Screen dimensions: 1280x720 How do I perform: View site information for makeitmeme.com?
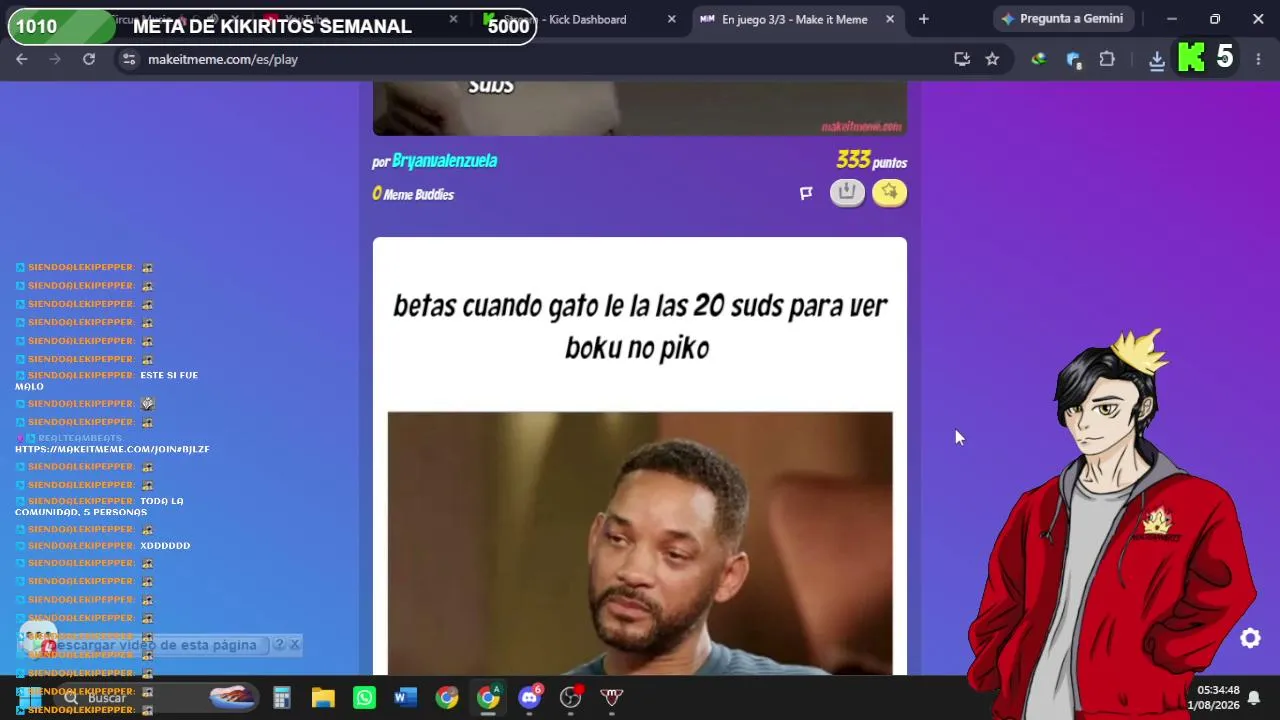point(128,59)
